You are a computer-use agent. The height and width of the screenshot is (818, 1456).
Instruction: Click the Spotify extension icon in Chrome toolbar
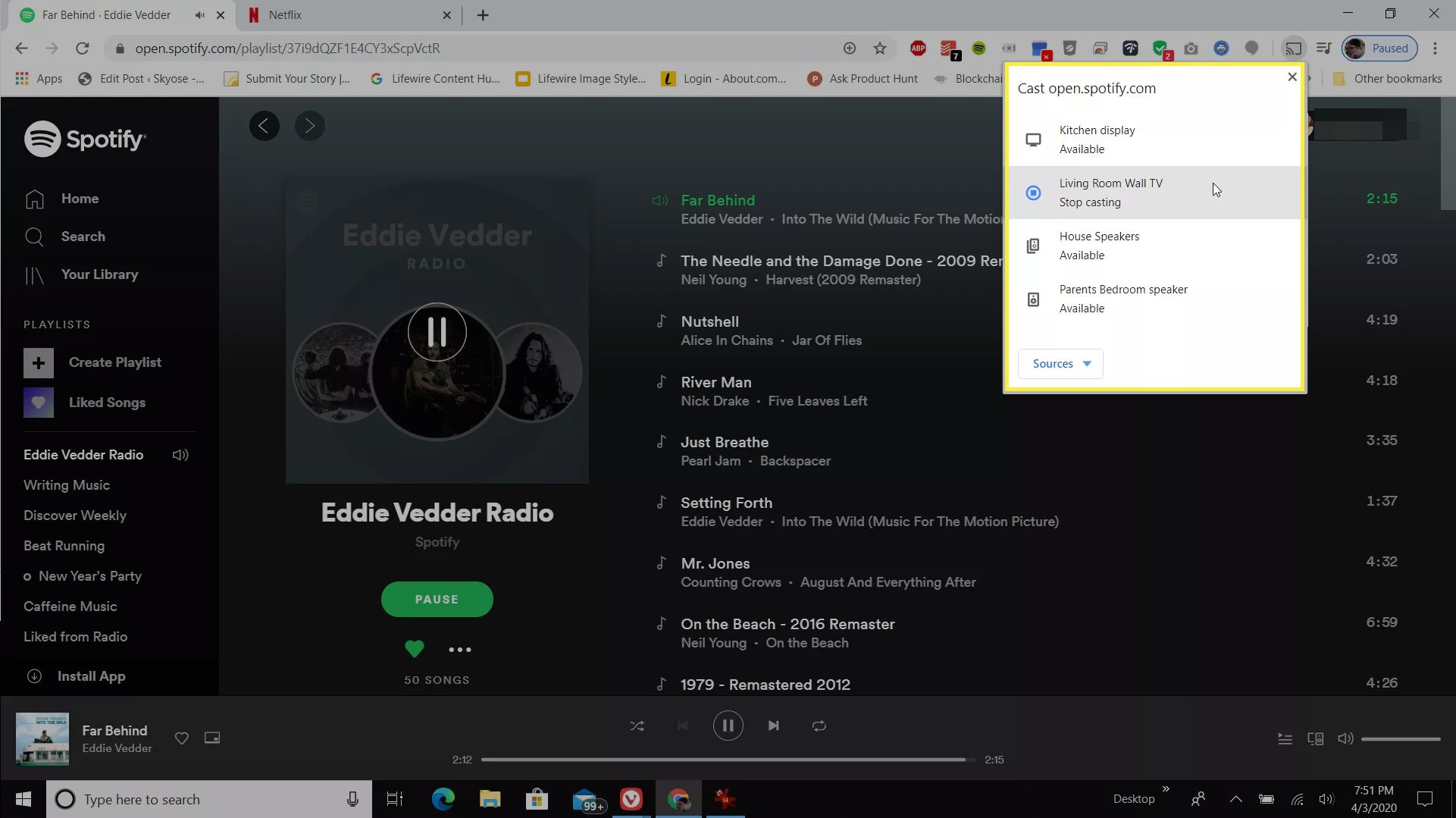(x=978, y=49)
